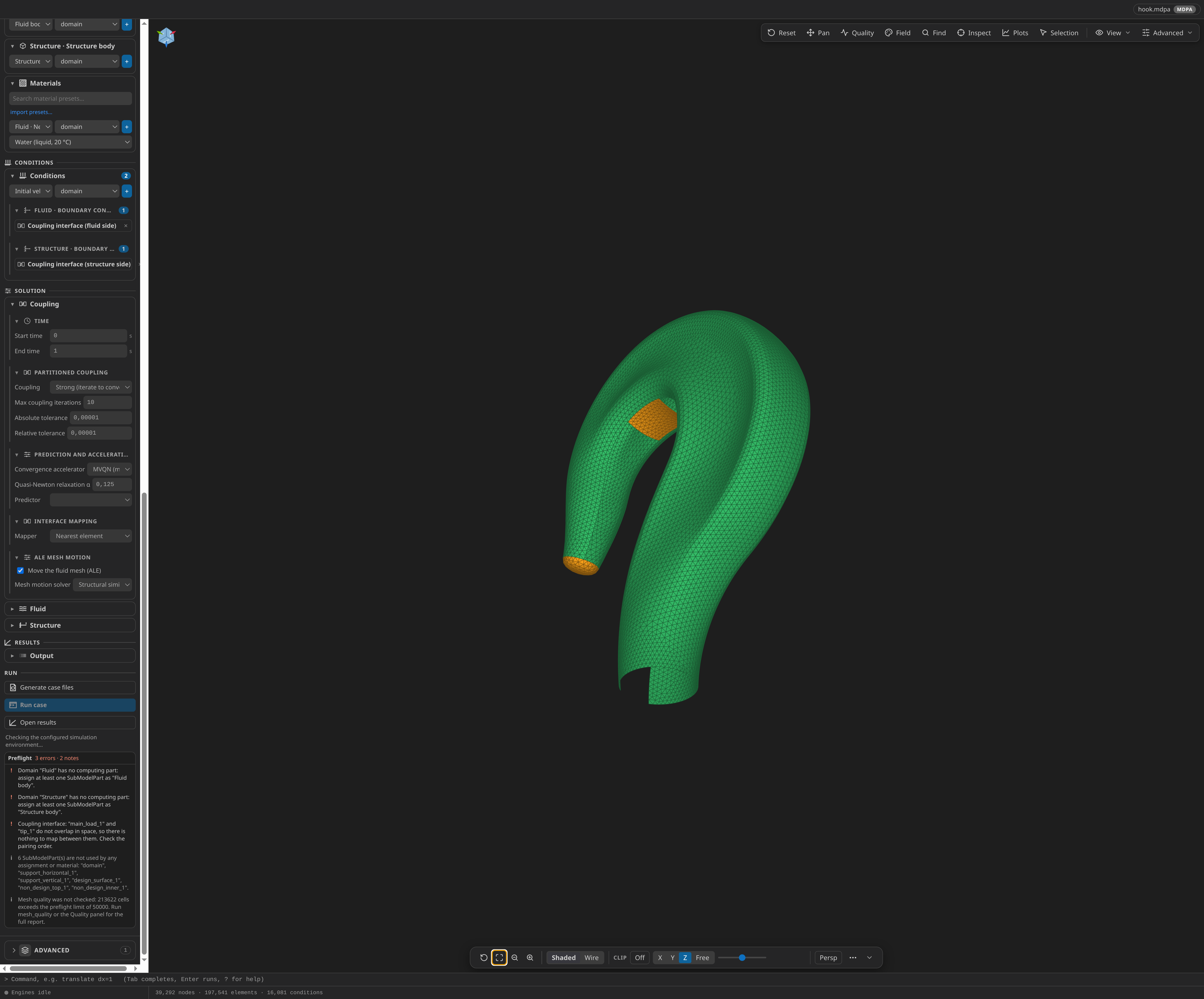The image size is (1204, 999).
Task: Open the three-dots more options menu
Action: point(853,957)
